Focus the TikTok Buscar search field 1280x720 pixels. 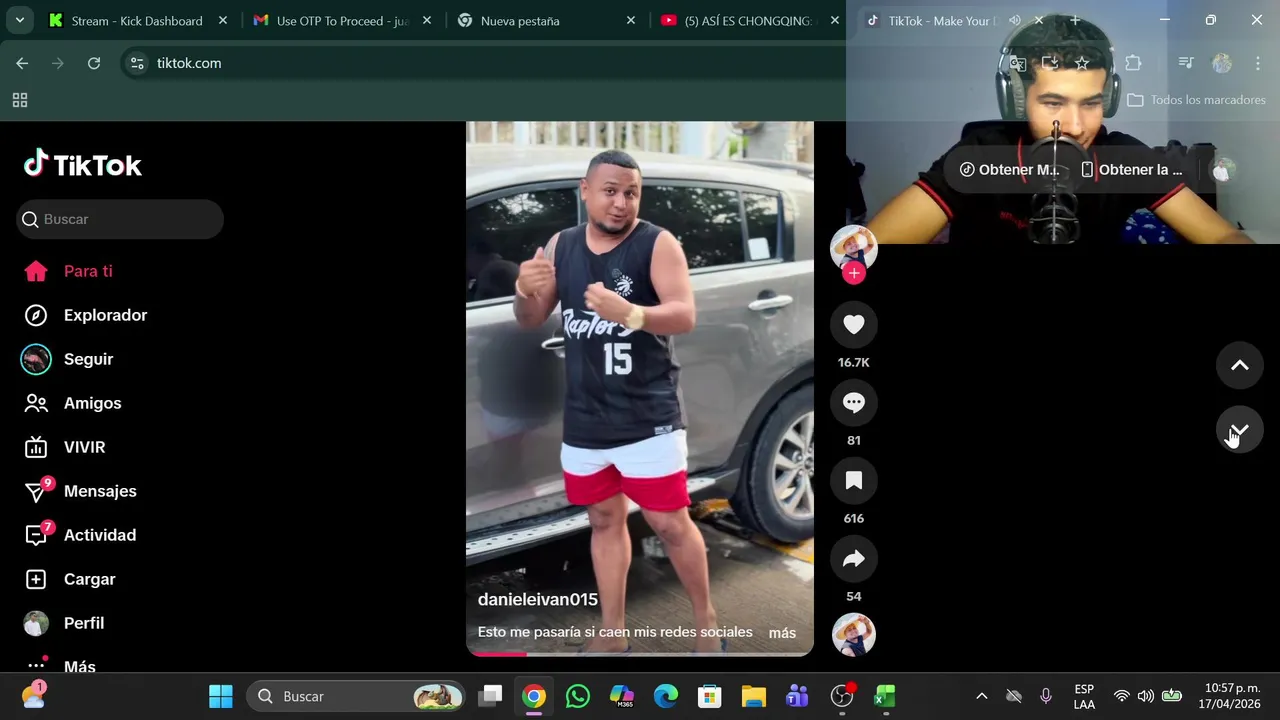pos(120,219)
